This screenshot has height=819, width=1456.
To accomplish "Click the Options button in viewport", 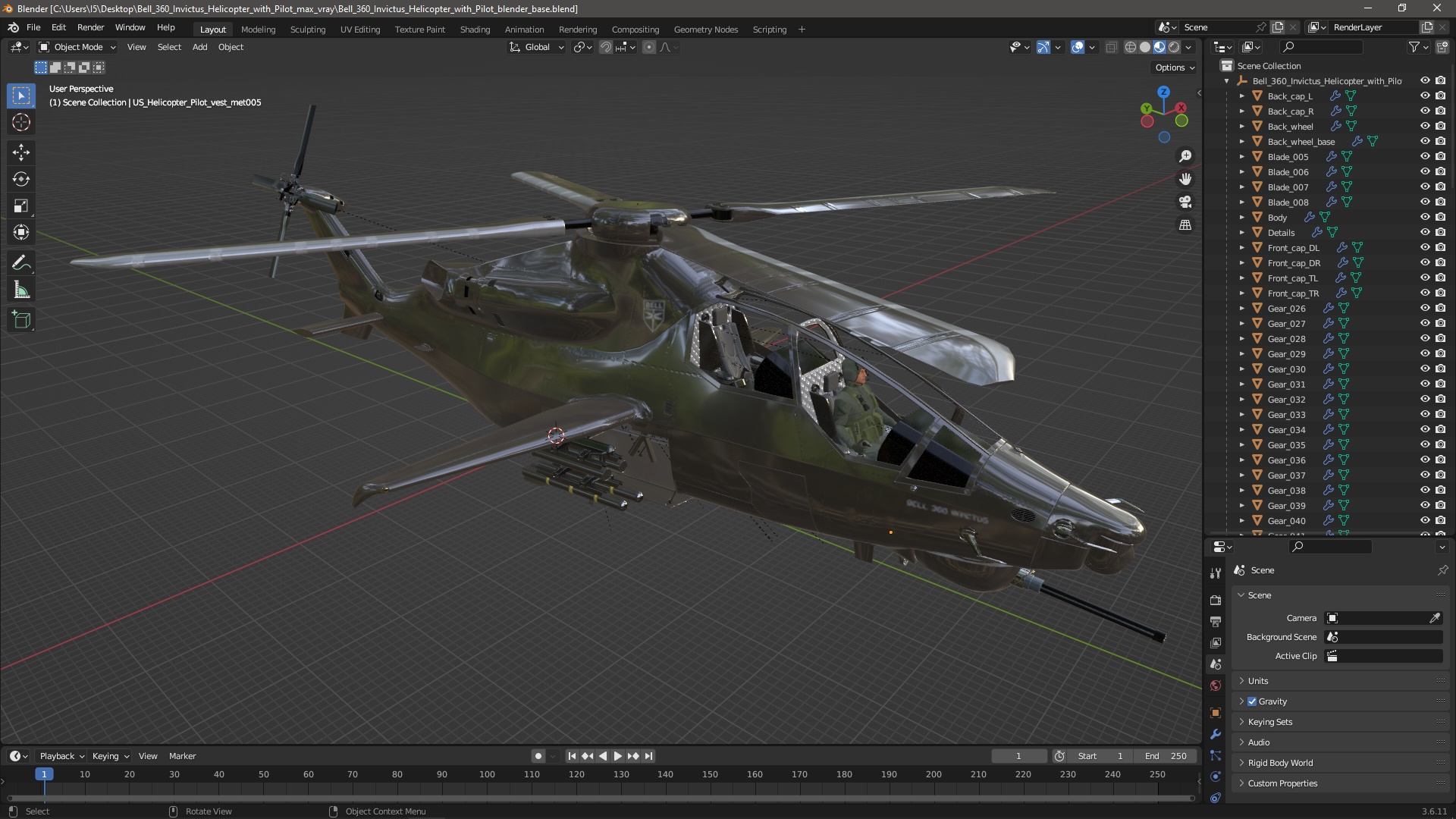I will (x=1174, y=67).
